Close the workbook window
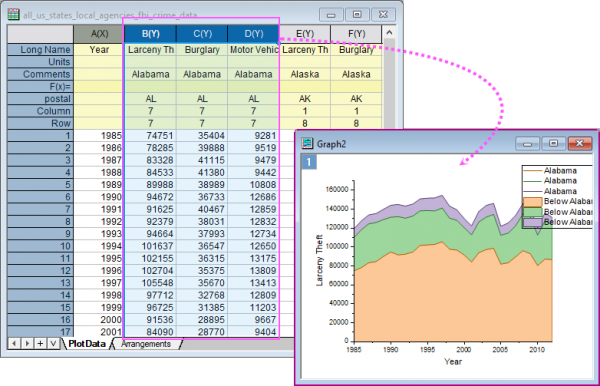 tap(383, 15)
